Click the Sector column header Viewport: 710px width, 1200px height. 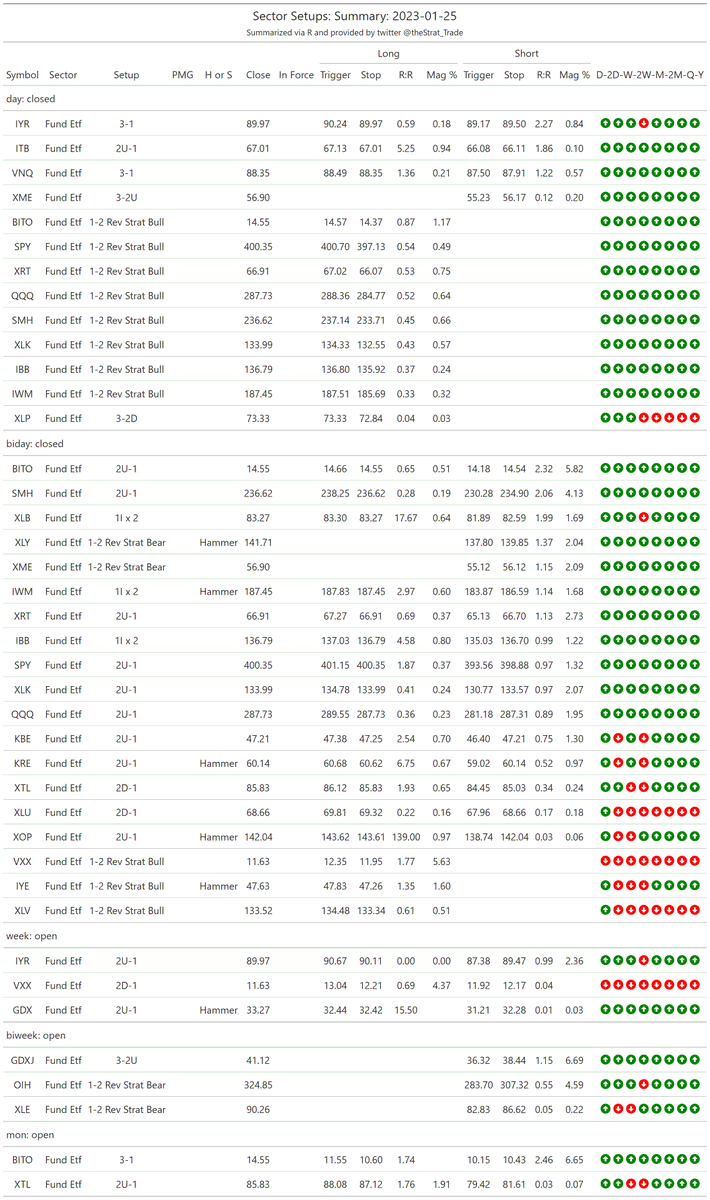[63, 75]
